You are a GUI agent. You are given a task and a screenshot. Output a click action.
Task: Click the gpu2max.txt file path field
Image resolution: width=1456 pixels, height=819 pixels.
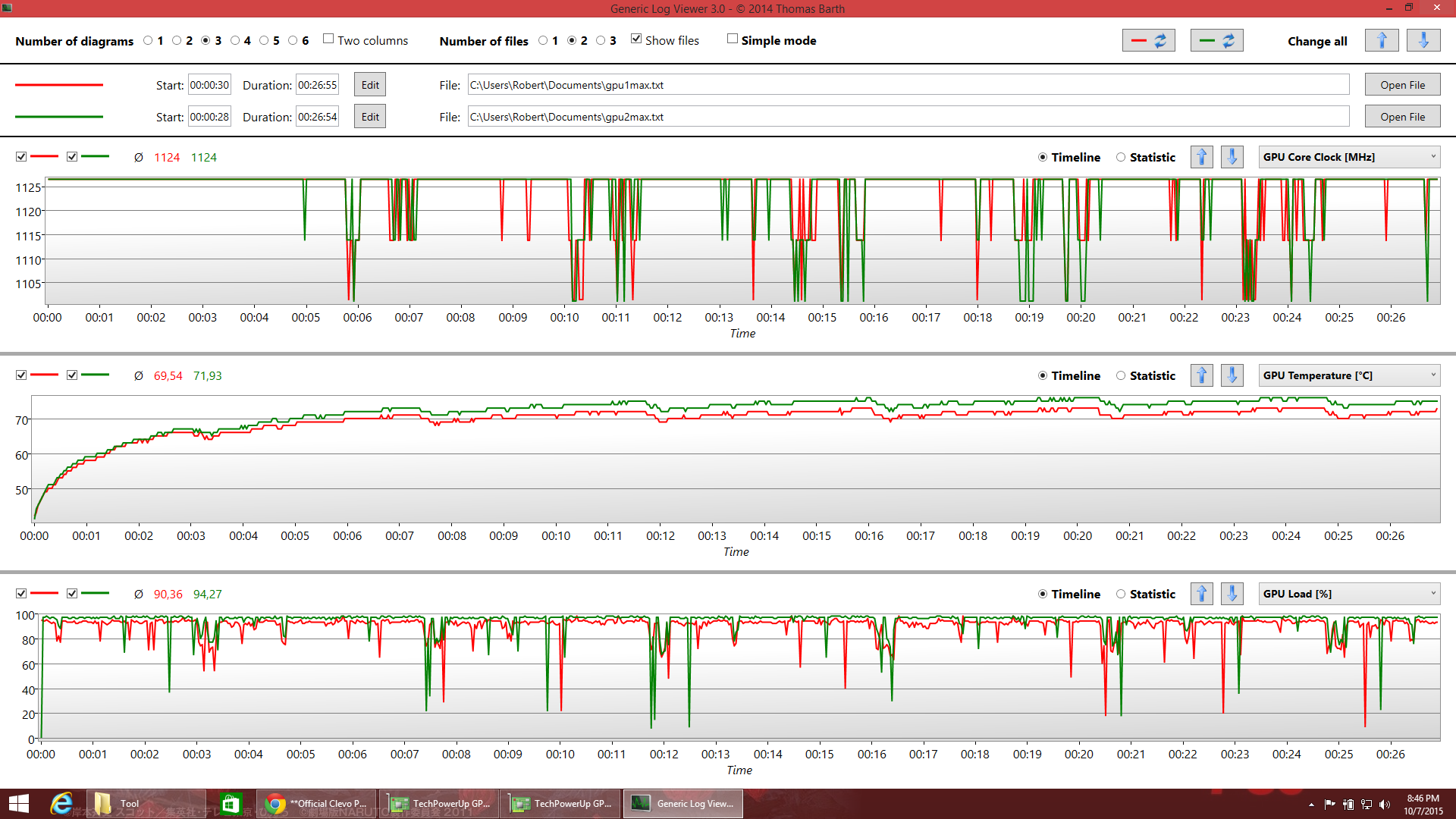(x=908, y=117)
